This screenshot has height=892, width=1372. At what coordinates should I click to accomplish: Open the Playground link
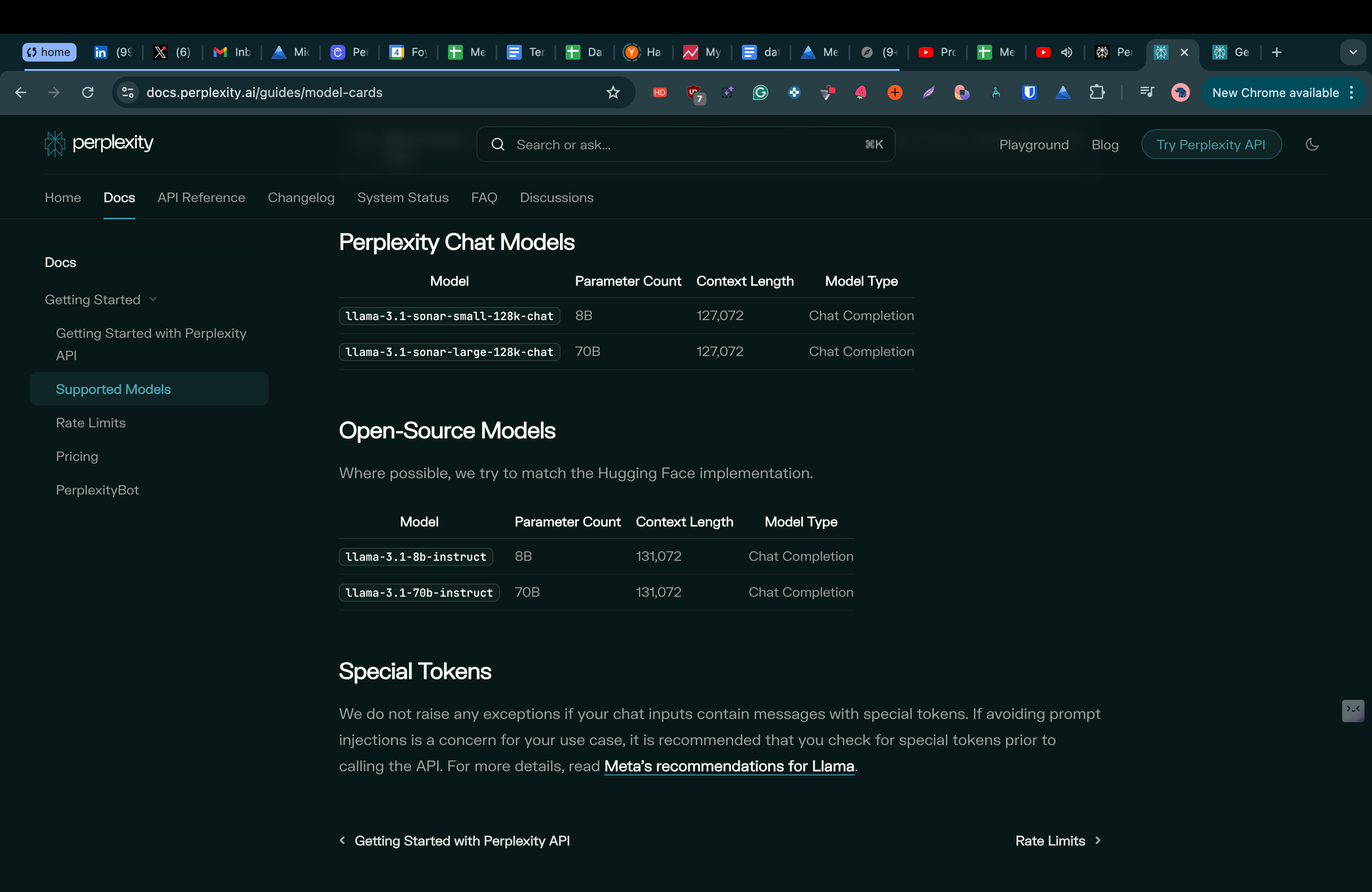click(1034, 145)
